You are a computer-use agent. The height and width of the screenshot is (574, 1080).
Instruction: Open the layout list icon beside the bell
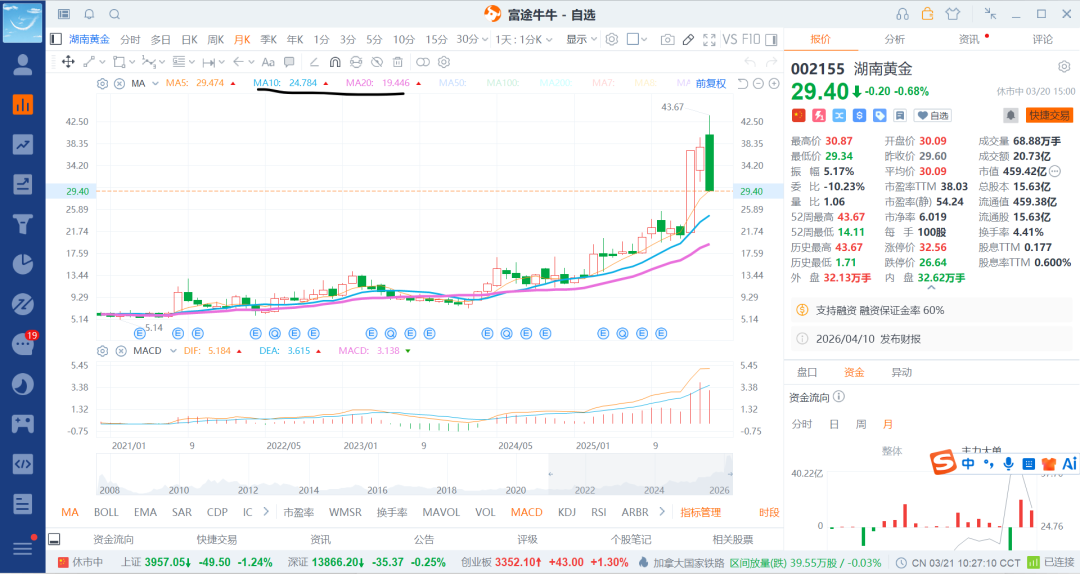click(x=64, y=14)
